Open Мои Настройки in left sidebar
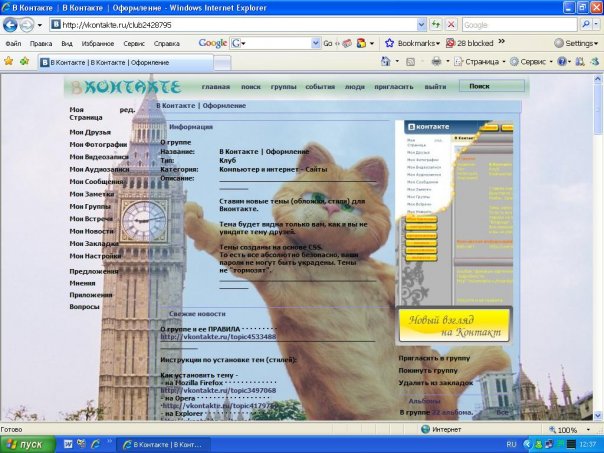The height and width of the screenshot is (453, 604). (x=95, y=256)
